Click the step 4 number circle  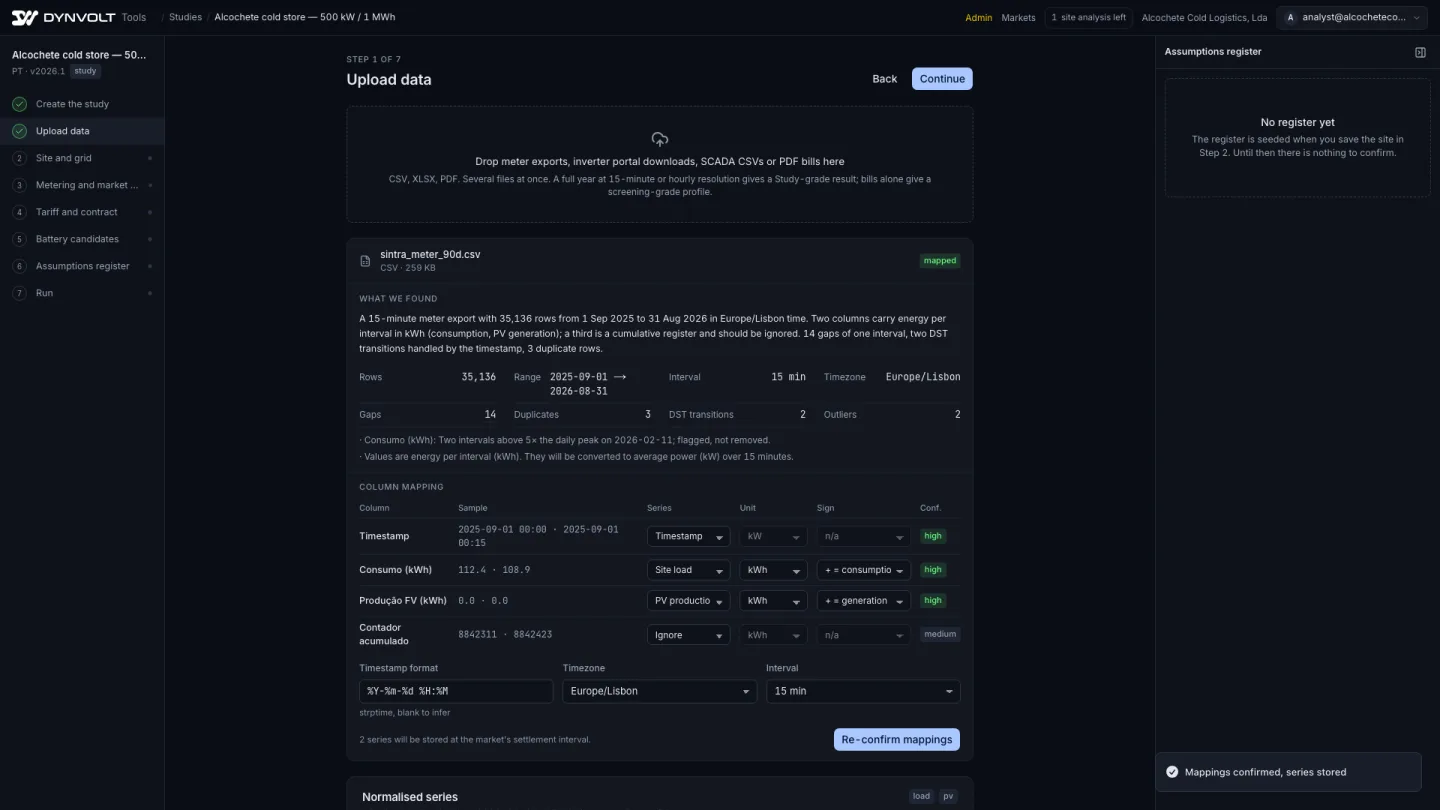point(19,212)
